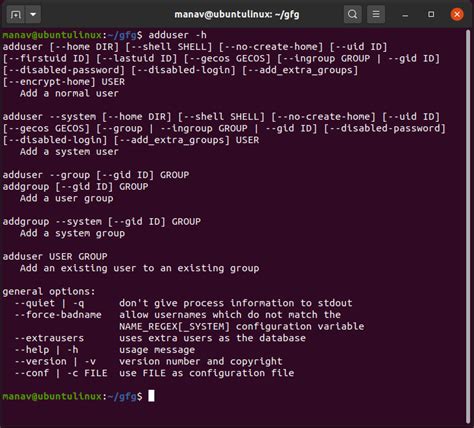Click 'version number and copyright' description
The width and height of the screenshot is (474, 428).
201,362
